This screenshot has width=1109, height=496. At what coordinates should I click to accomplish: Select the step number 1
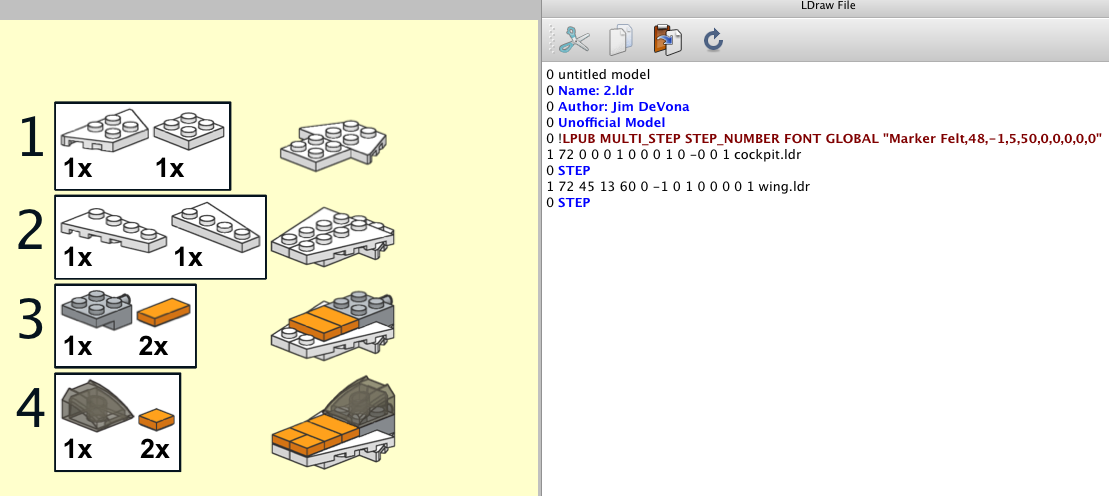tap(32, 137)
